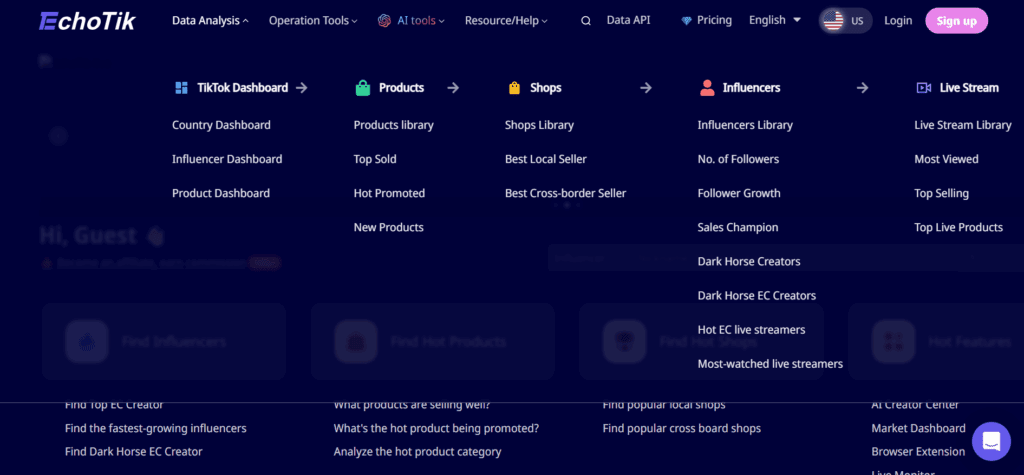Select Top Sold products
This screenshot has height=475, width=1024.
(375, 159)
